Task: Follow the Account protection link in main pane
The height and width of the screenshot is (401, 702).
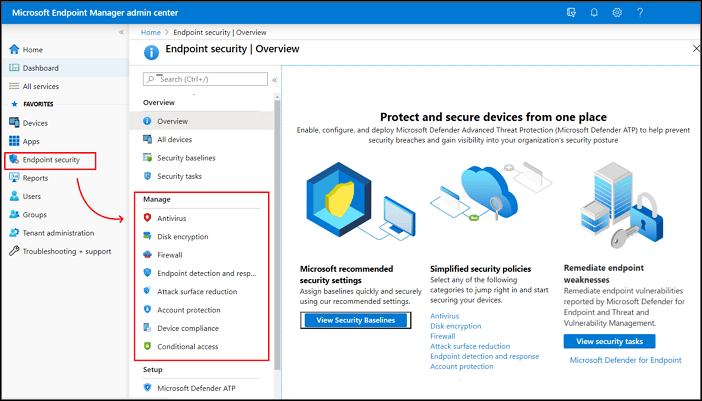Action: (x=462, y=367)
